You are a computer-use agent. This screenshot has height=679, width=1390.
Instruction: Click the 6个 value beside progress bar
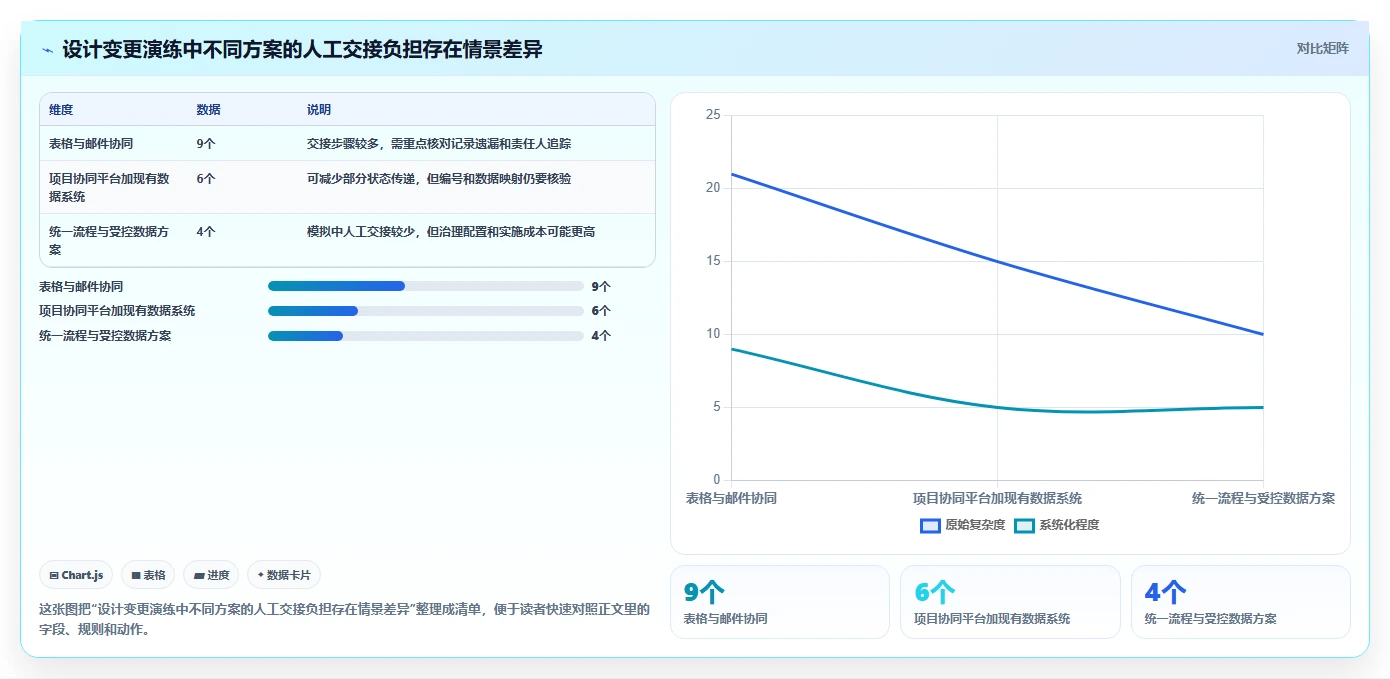point(601,311)
